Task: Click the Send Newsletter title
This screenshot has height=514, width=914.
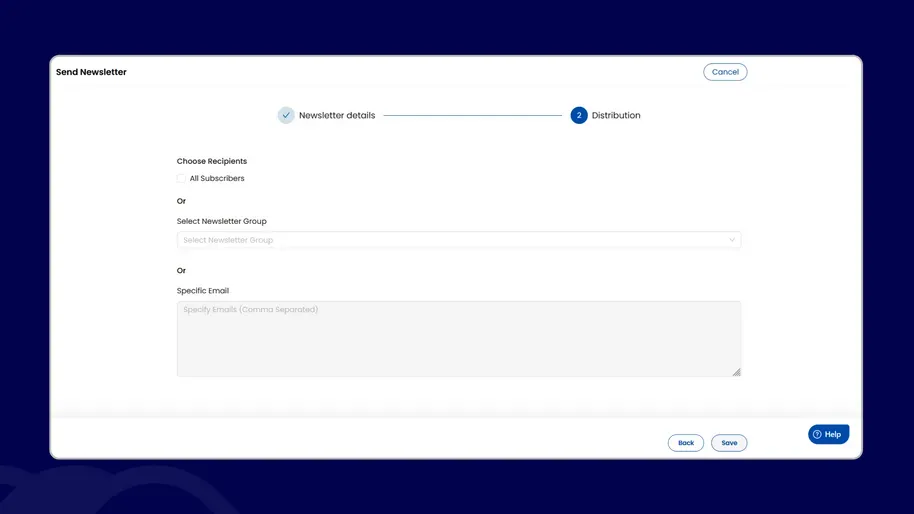Action: click(91, 72)
